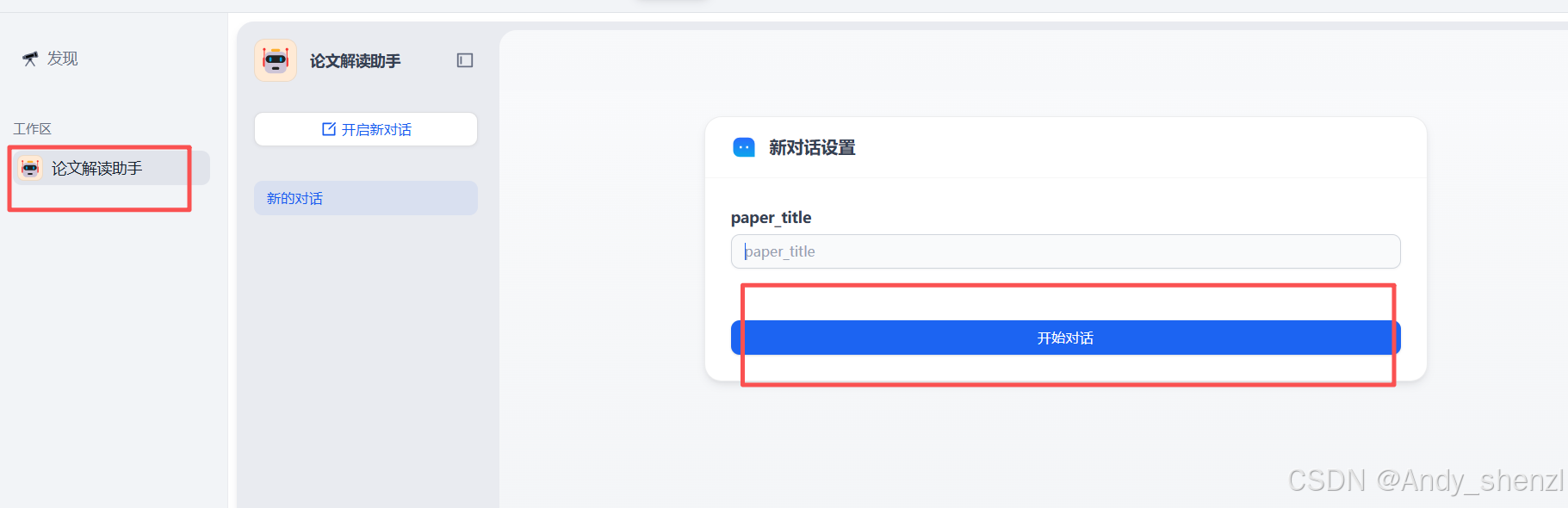
Task: Click the paper_title label above the input
Action: pos(771,217)
